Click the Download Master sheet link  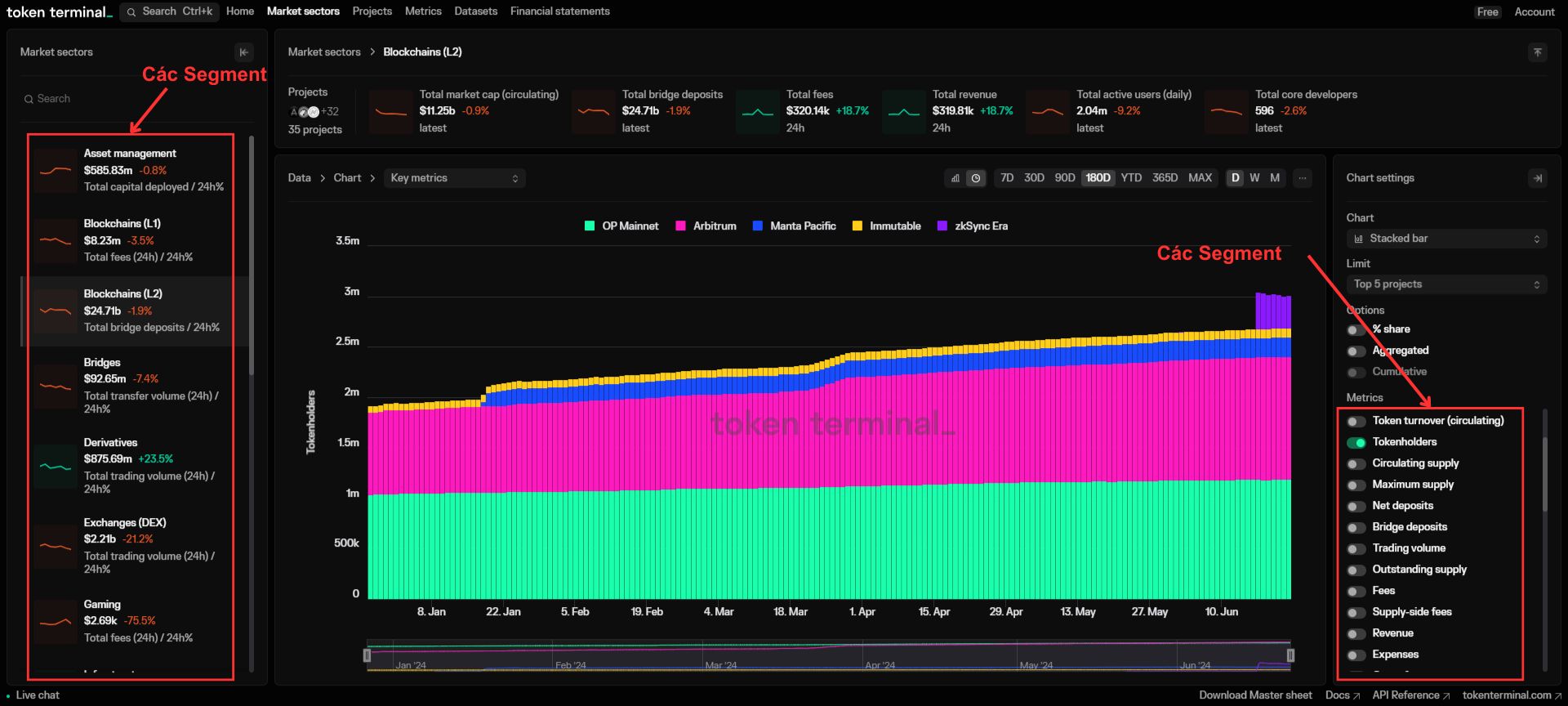pyautogui.click(x=1255, y=695)
